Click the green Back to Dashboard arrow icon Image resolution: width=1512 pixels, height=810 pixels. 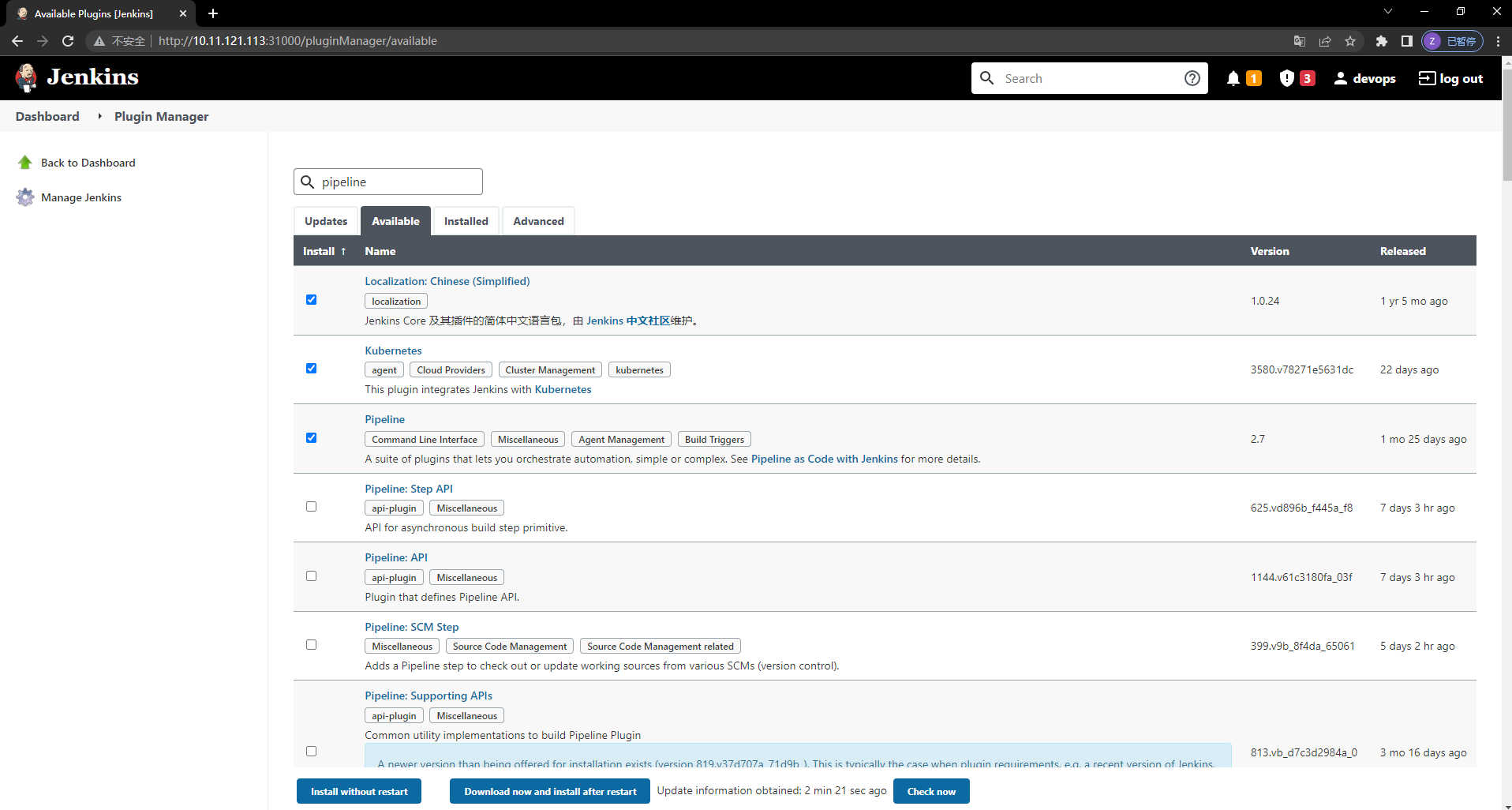tap(25, 163)
